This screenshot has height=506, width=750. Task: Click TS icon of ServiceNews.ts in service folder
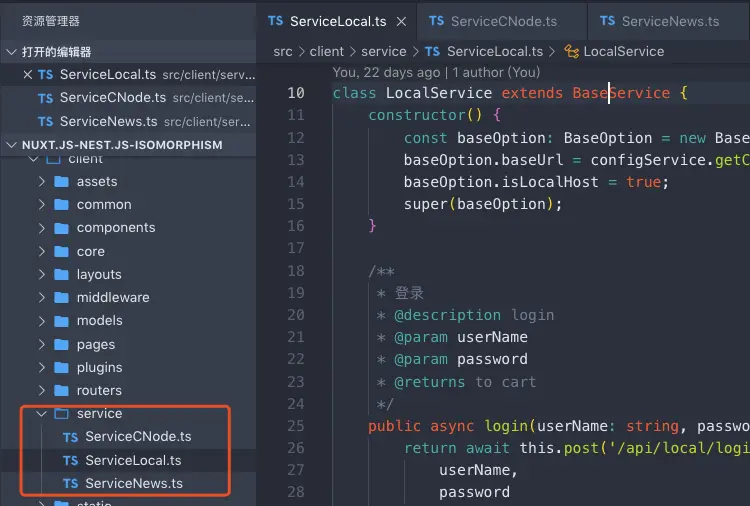(x=70, y=484)
